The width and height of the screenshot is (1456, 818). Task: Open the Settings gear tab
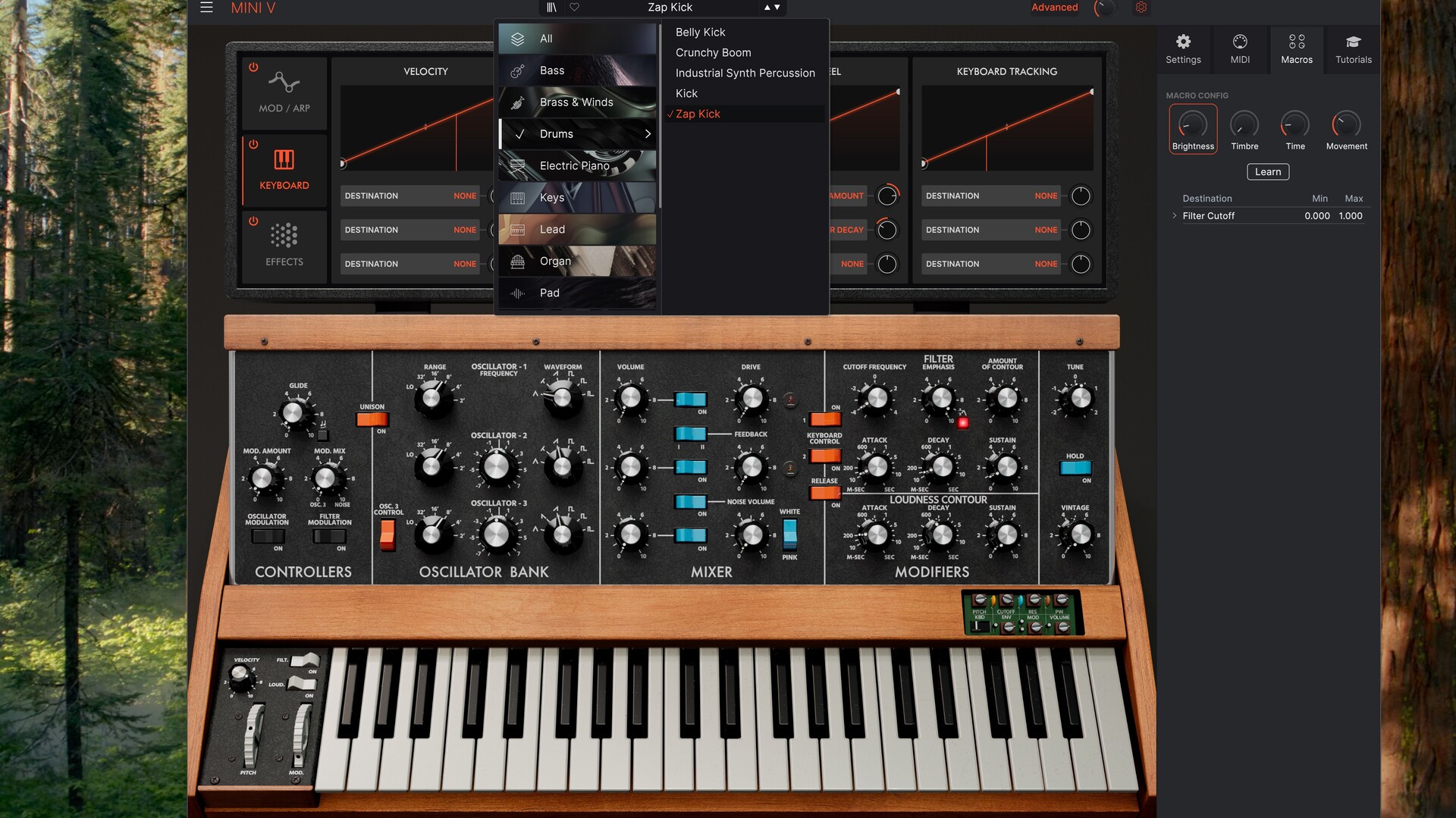pyautogui.click(x=1183, y=49)
